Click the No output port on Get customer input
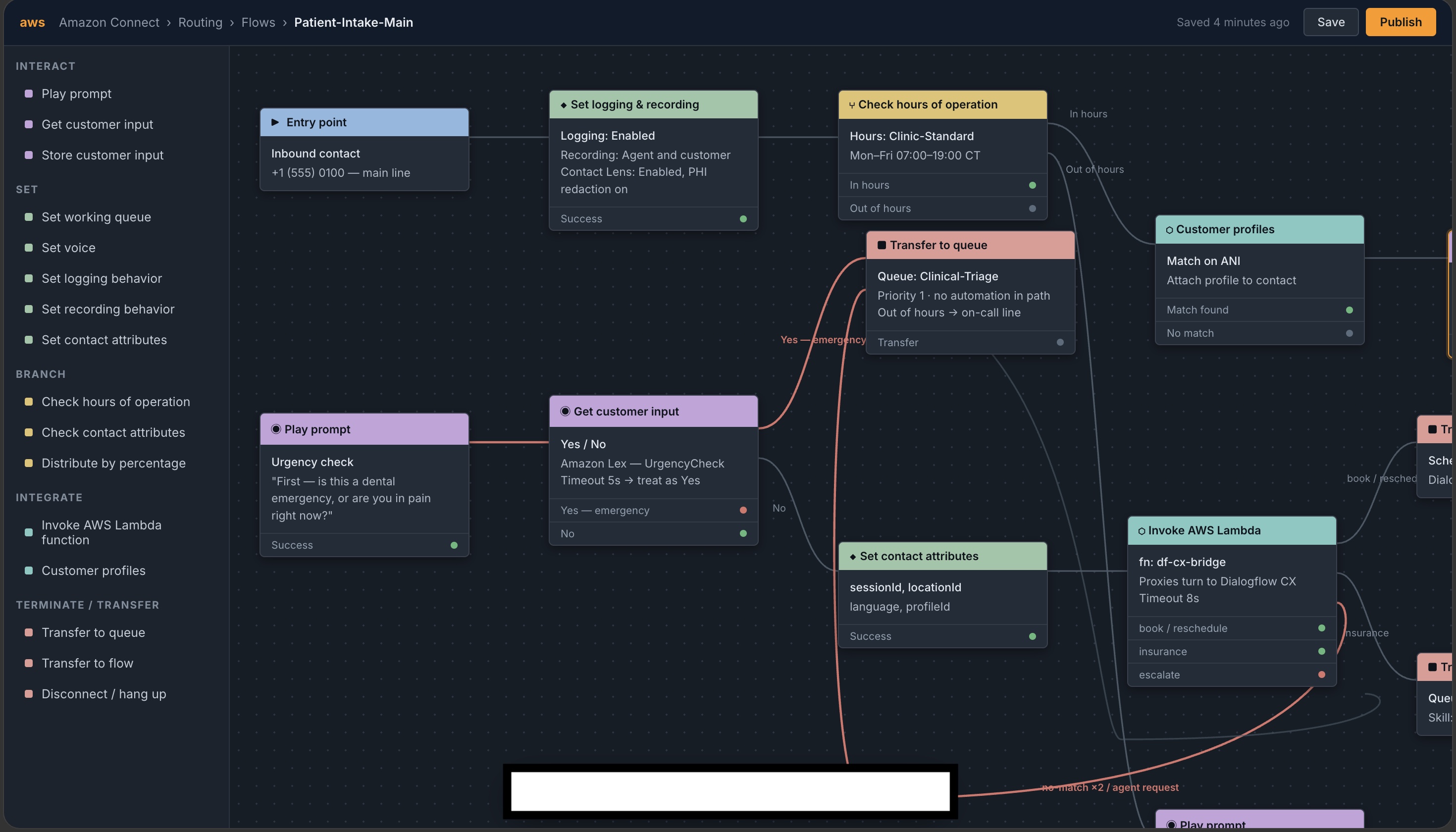This screenshot has height=832, width=1456. 743,534
